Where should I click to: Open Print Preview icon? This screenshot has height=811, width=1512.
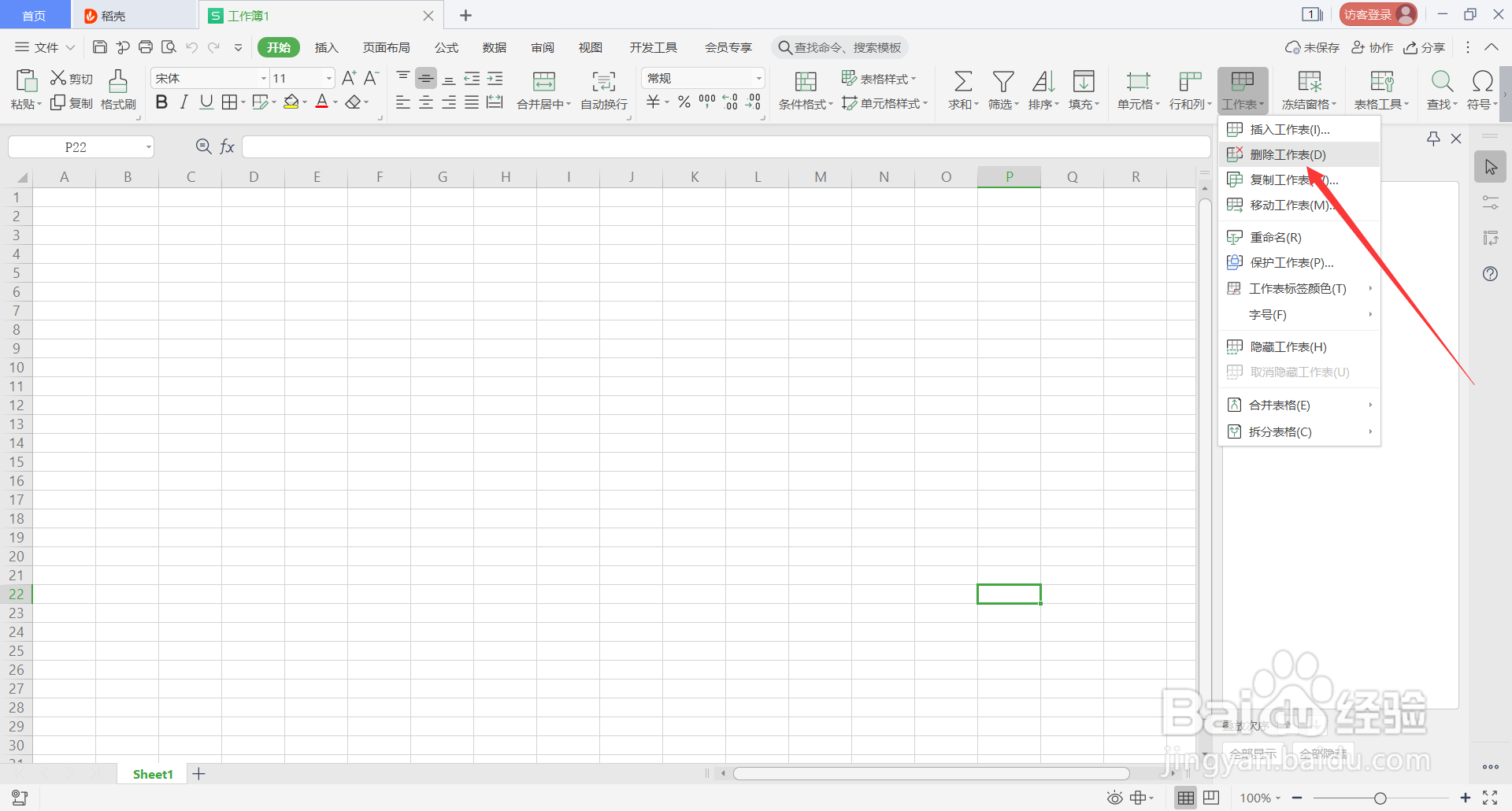pos(169,47)
